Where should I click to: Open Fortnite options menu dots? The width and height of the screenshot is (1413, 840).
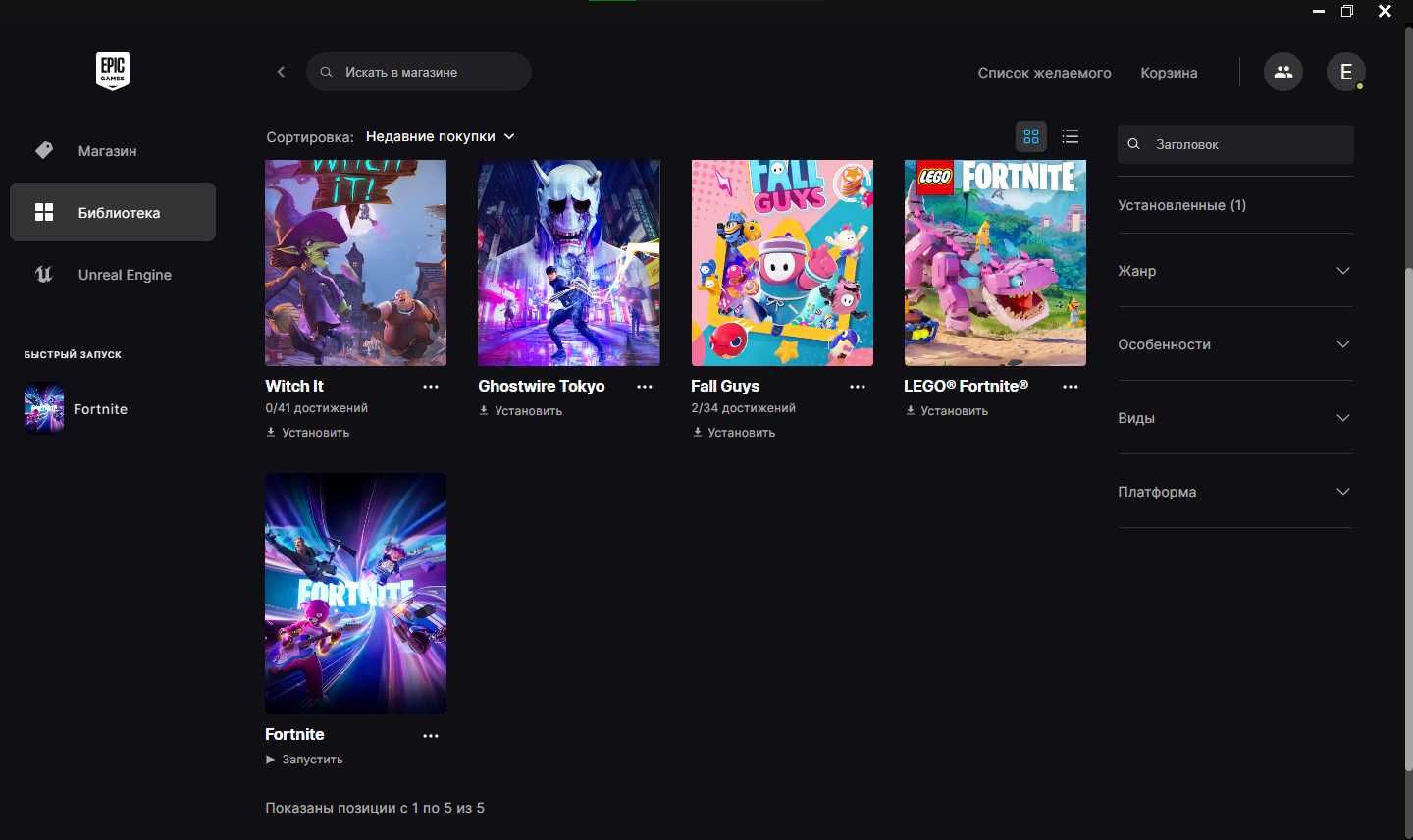tap(431, 735)
